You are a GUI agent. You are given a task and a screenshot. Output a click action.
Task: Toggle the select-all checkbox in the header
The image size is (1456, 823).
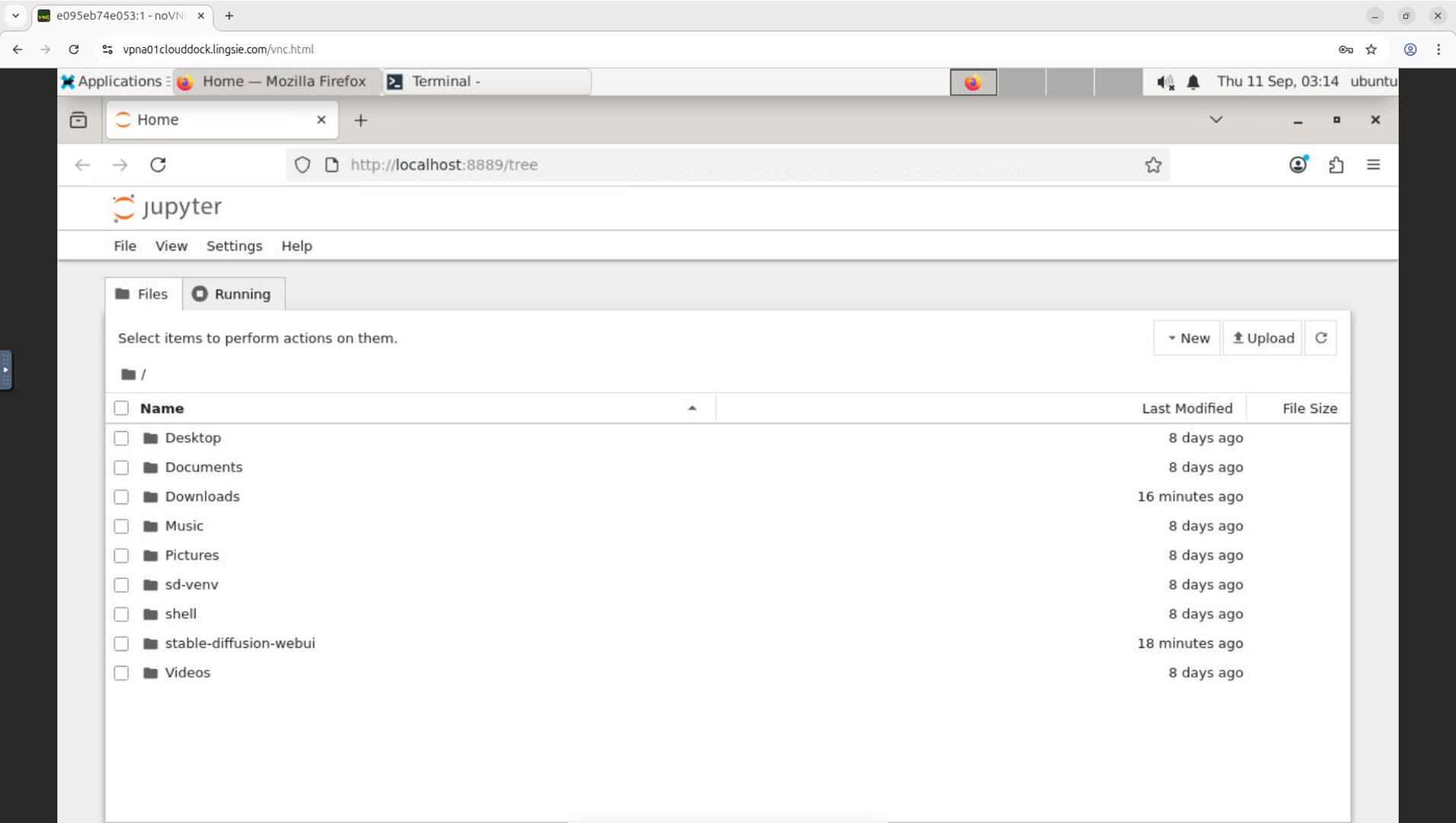click(121, 408)
